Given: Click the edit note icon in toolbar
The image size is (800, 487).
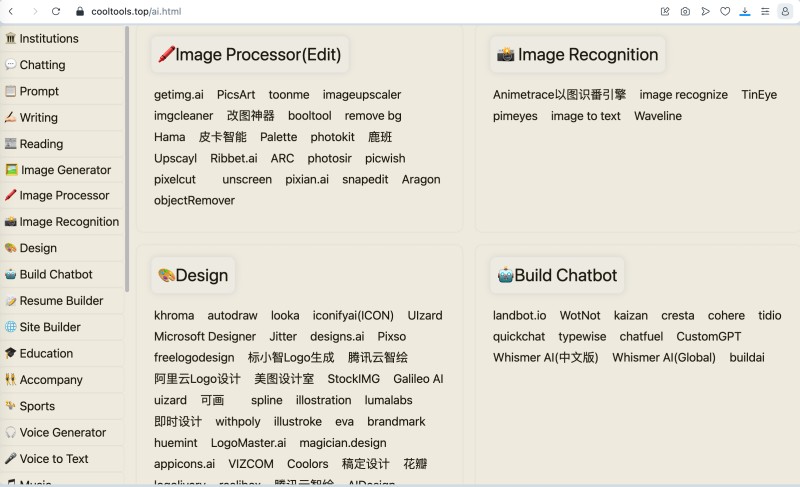Looking at the screenshot, I should pos(665,11).
